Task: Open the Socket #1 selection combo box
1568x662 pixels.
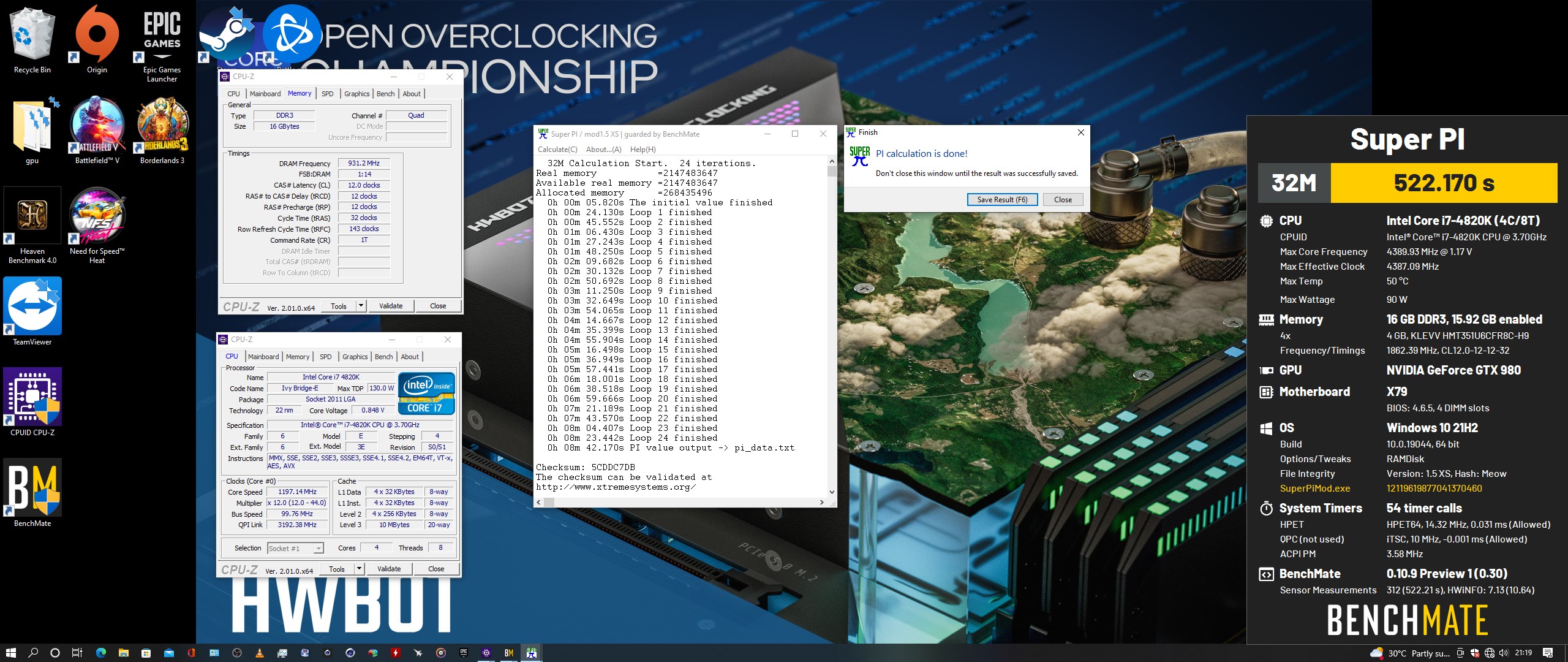Action: click(x=295, y=548)
